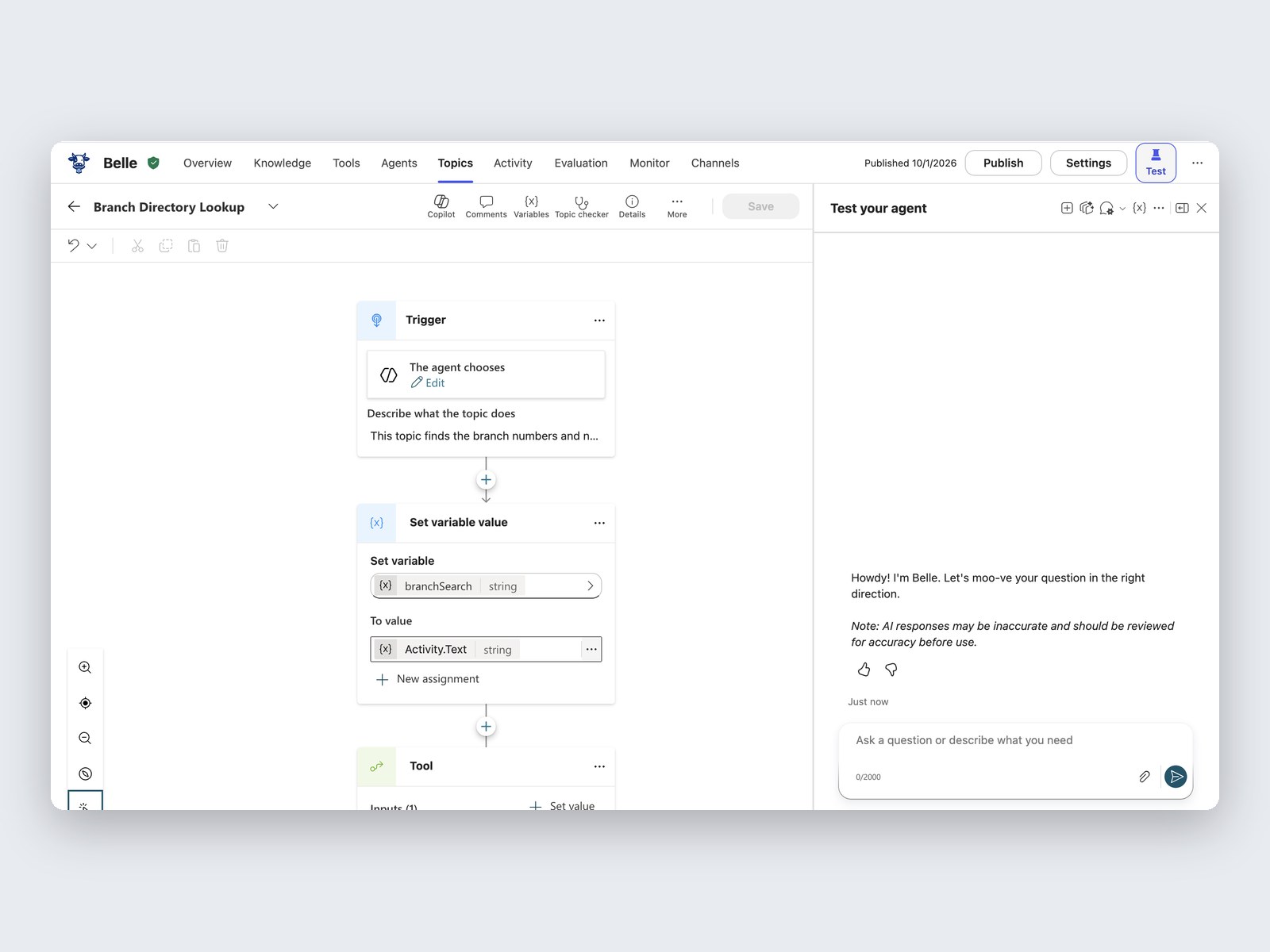This screenshot has width=1270, height=952.
Task: Open the Set variable value node menu
Action: coord(599,523)
